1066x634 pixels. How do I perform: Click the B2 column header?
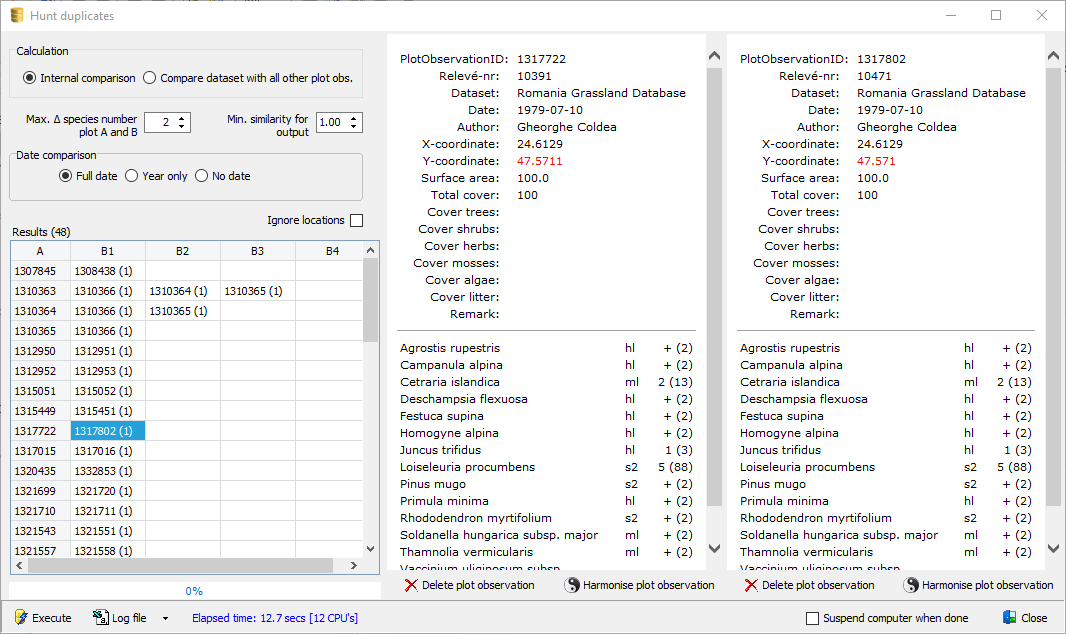point(182,251)
